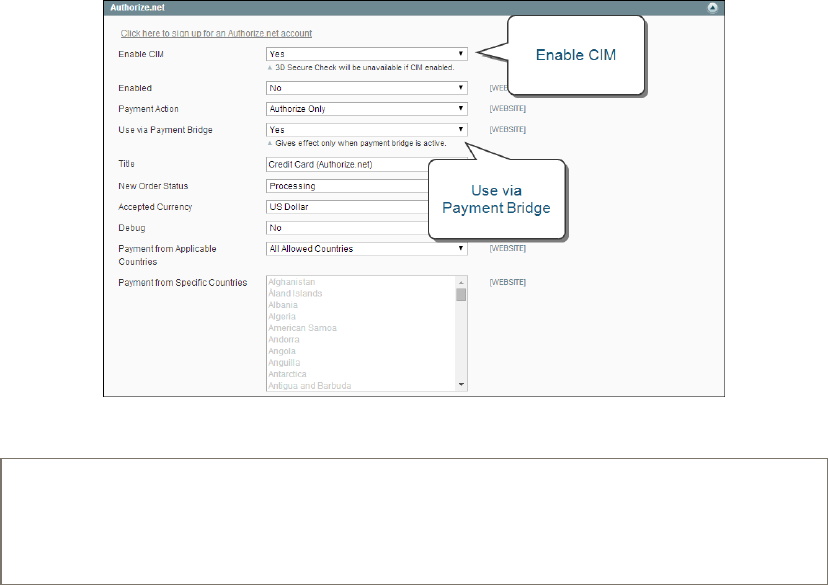828x585 pixels.
Task: Click the Use via Payment Bridge field label
Action: click(x=165, y=130)
